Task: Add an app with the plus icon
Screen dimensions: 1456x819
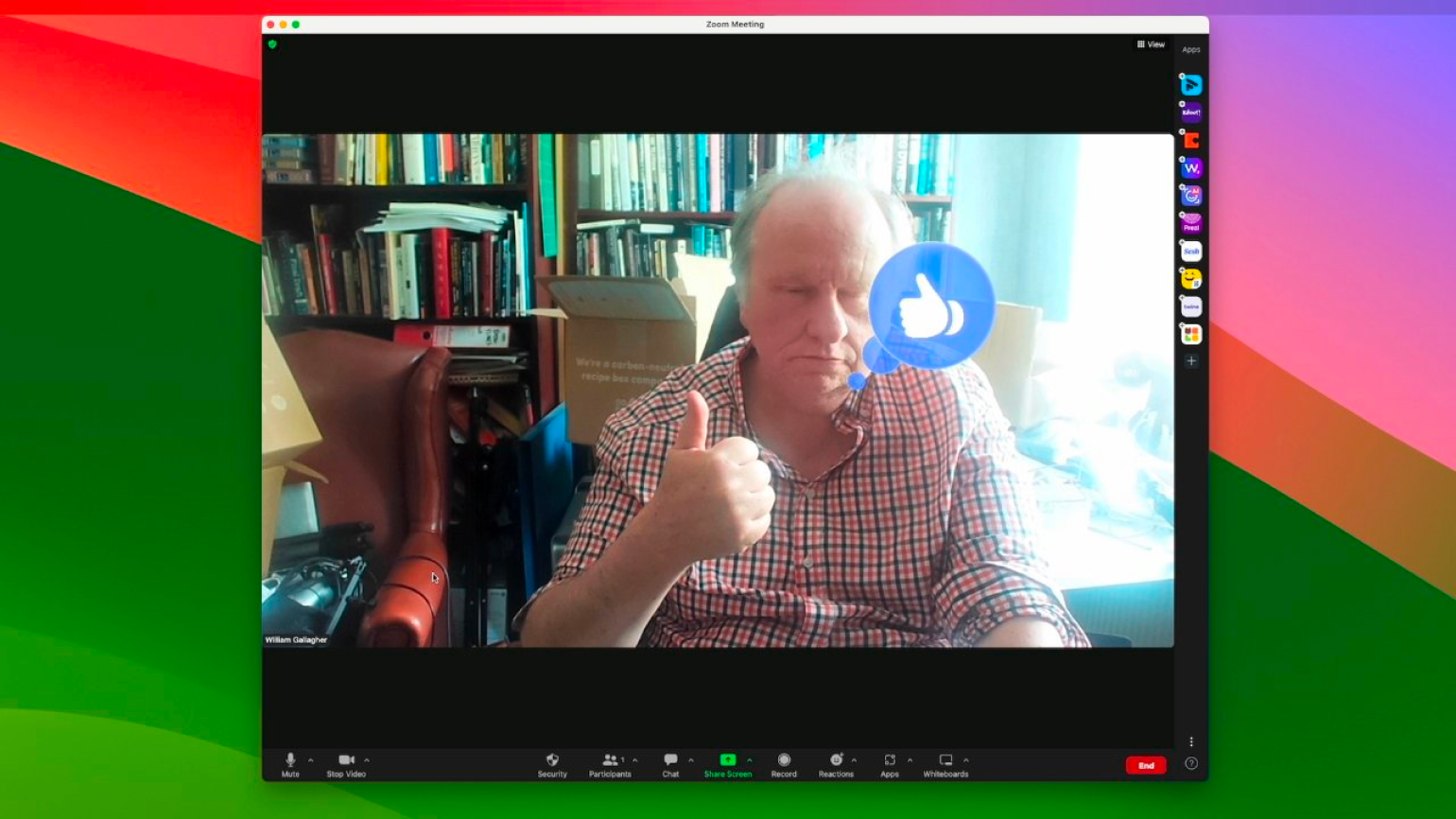Action: pyautogui.click(x=1191, y=361)
